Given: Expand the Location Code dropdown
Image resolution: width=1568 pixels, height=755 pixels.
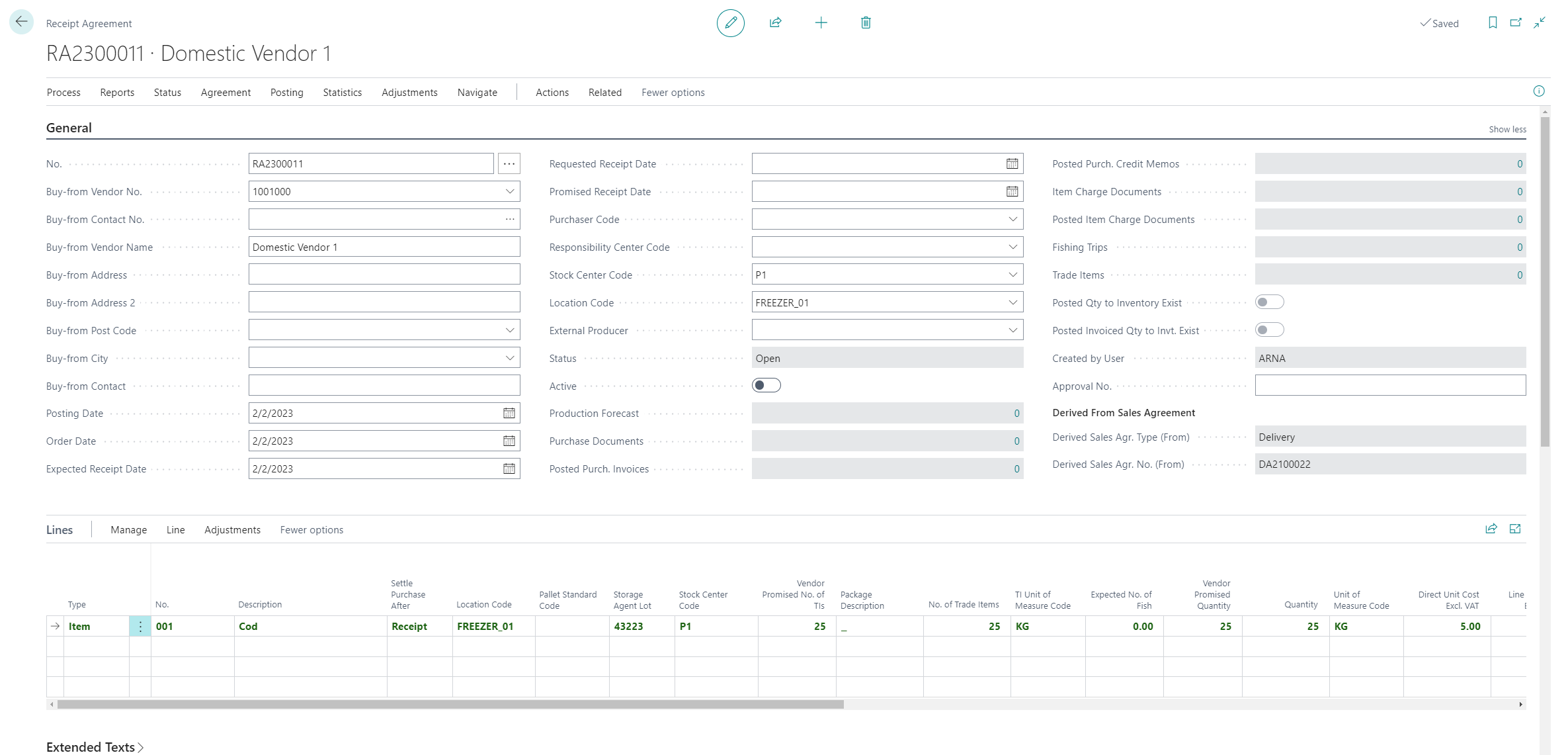Looking at the screenshot, I should [1012, 302].
